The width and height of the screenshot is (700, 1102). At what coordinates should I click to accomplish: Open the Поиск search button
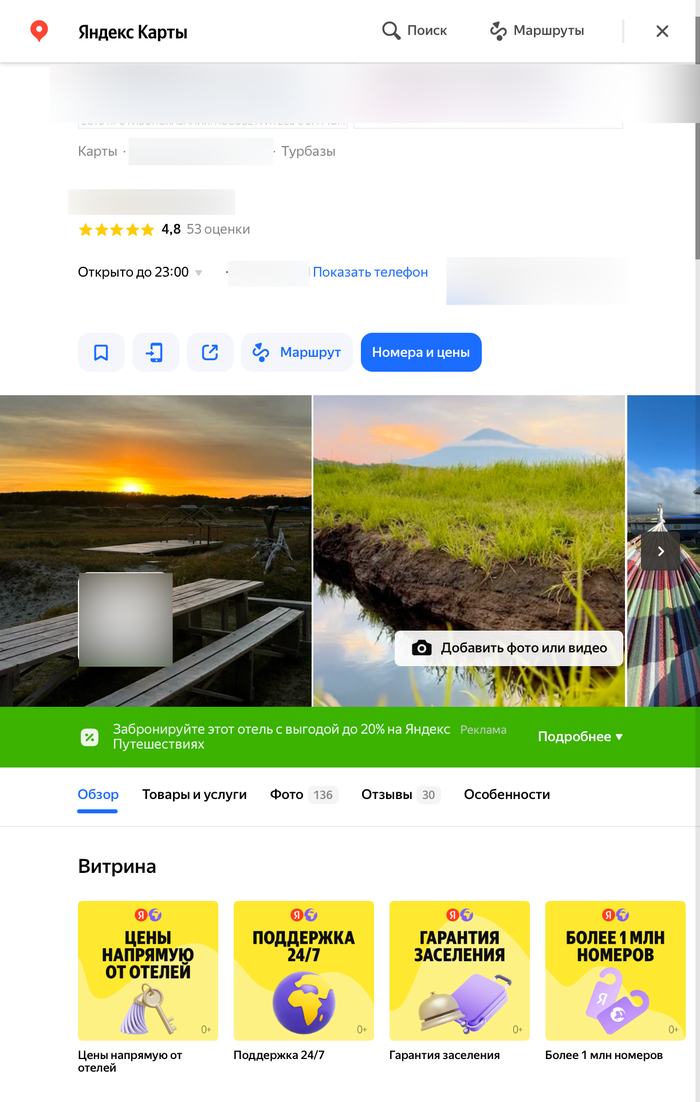(x=415, y=30)
